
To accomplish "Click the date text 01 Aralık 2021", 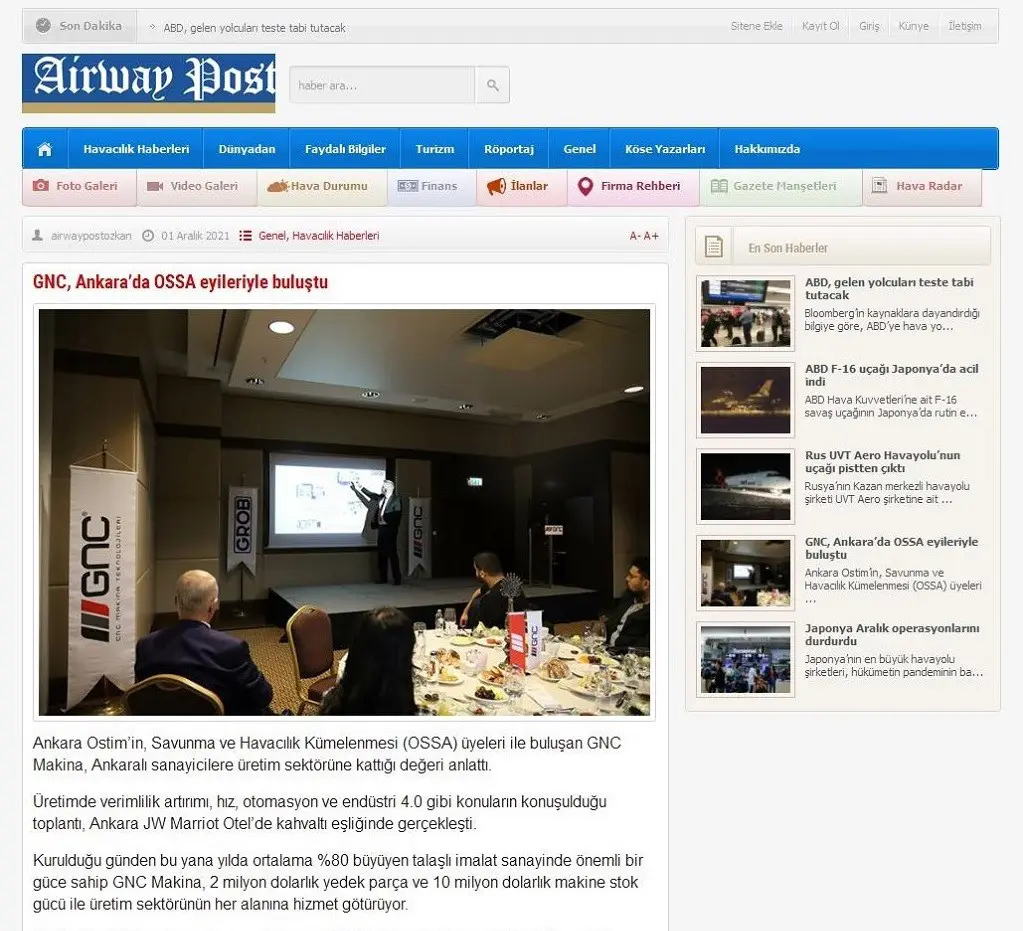I will (x=195, y=236).
